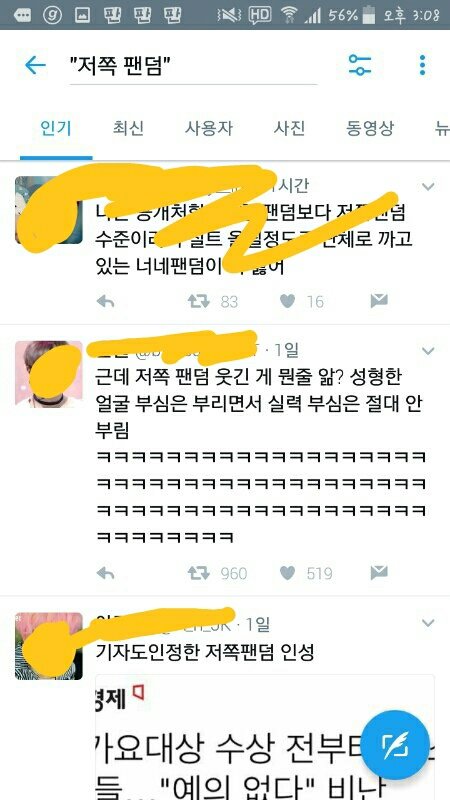Send second tweet via message envelope icon
The height and width of the screenshot is (800, 450).
tap(379, 573)
